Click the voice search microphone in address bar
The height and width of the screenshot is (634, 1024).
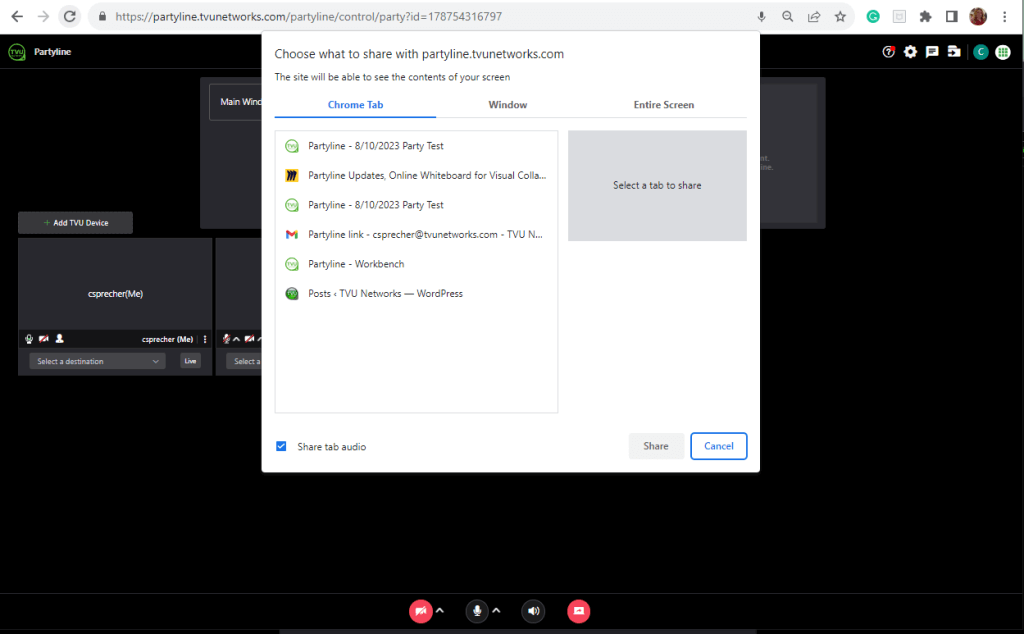pos(761,16)
